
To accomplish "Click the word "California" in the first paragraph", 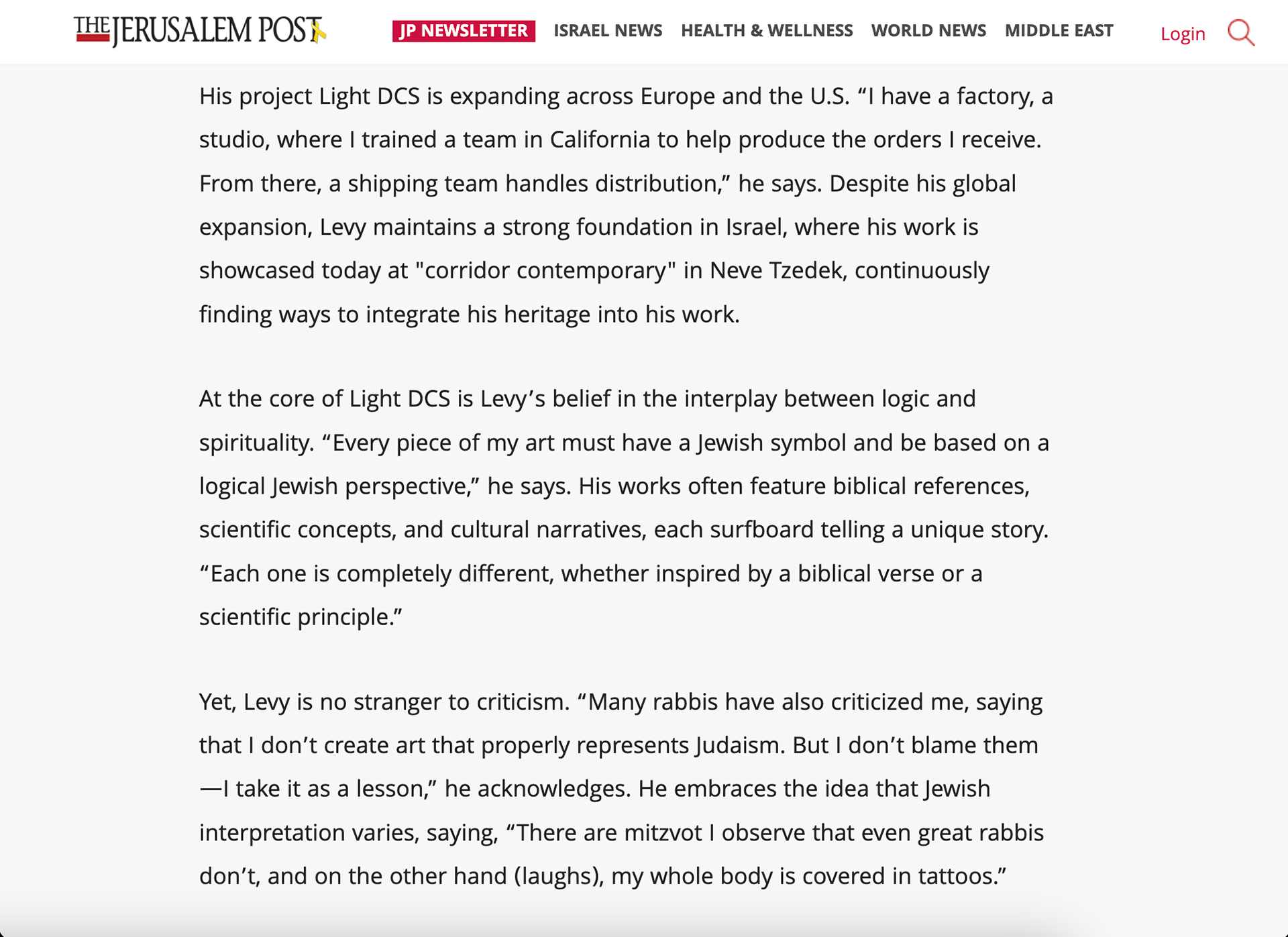I will coord(600,140).
